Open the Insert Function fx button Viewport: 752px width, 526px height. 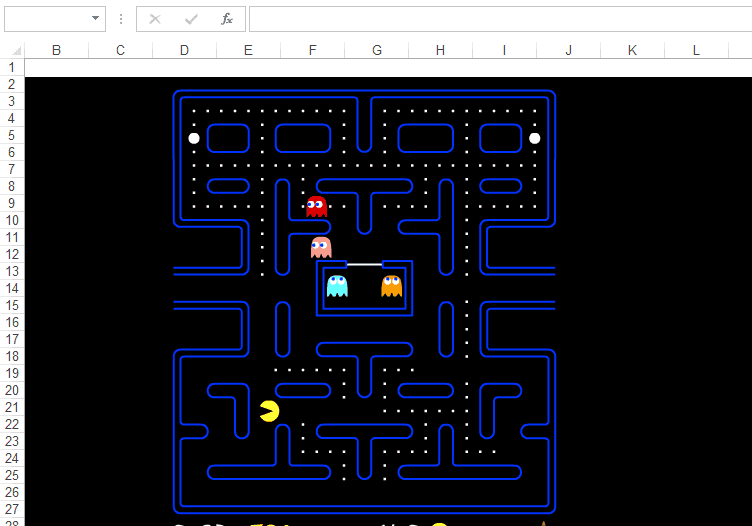tap(226, 19)
